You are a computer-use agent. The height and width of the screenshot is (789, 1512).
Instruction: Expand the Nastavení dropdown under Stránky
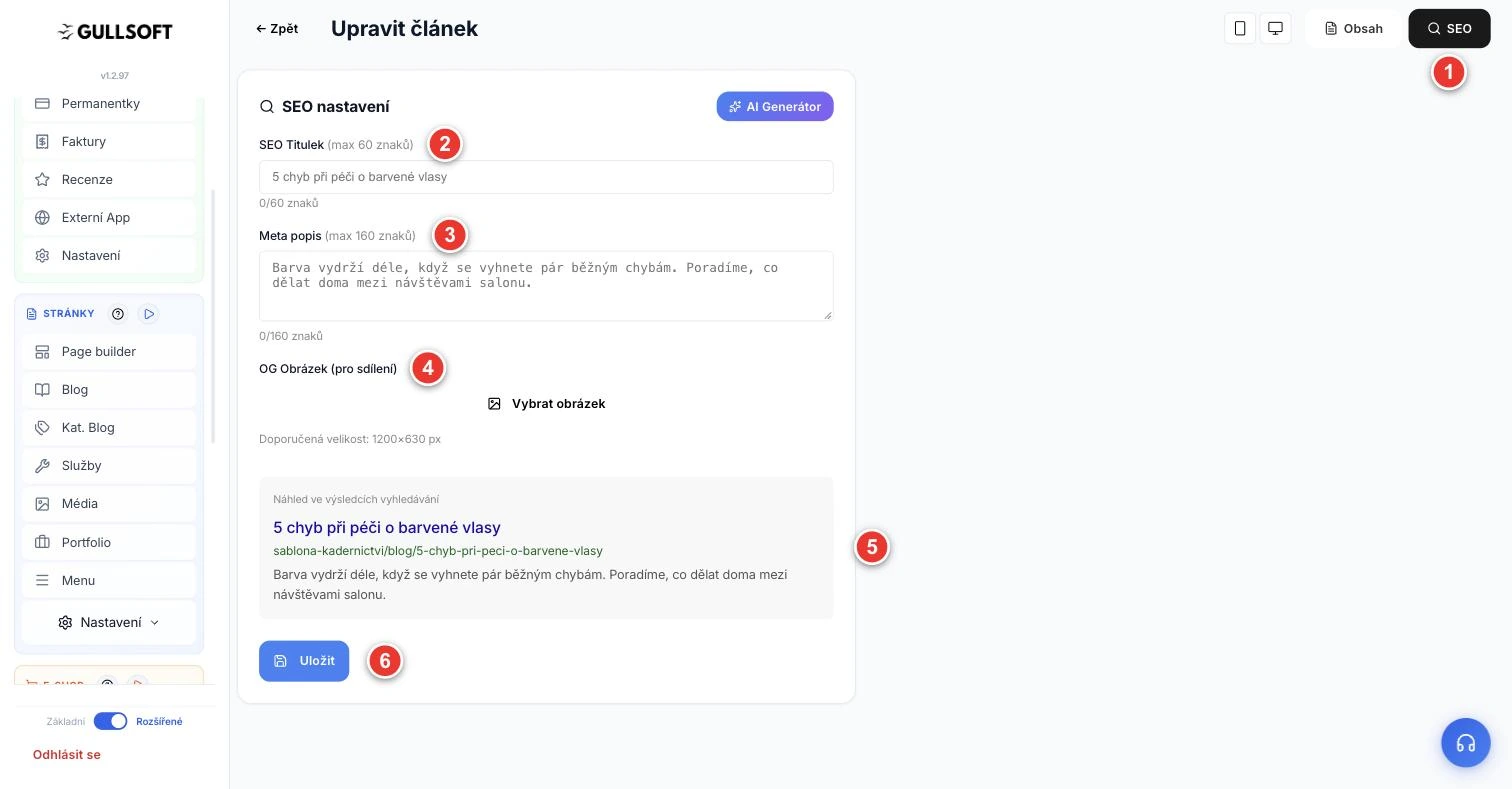tap(109, 622)
